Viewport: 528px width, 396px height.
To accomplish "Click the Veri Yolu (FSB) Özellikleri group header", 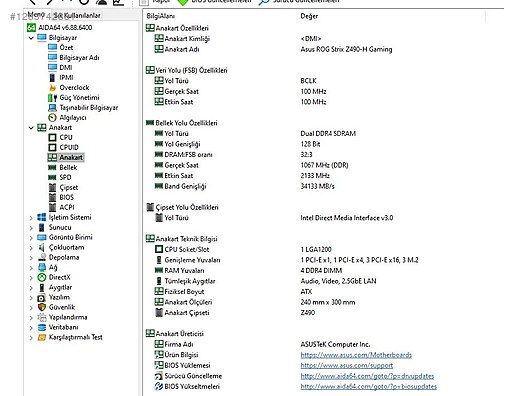I will pyautogui.click(x=187, y=70).
